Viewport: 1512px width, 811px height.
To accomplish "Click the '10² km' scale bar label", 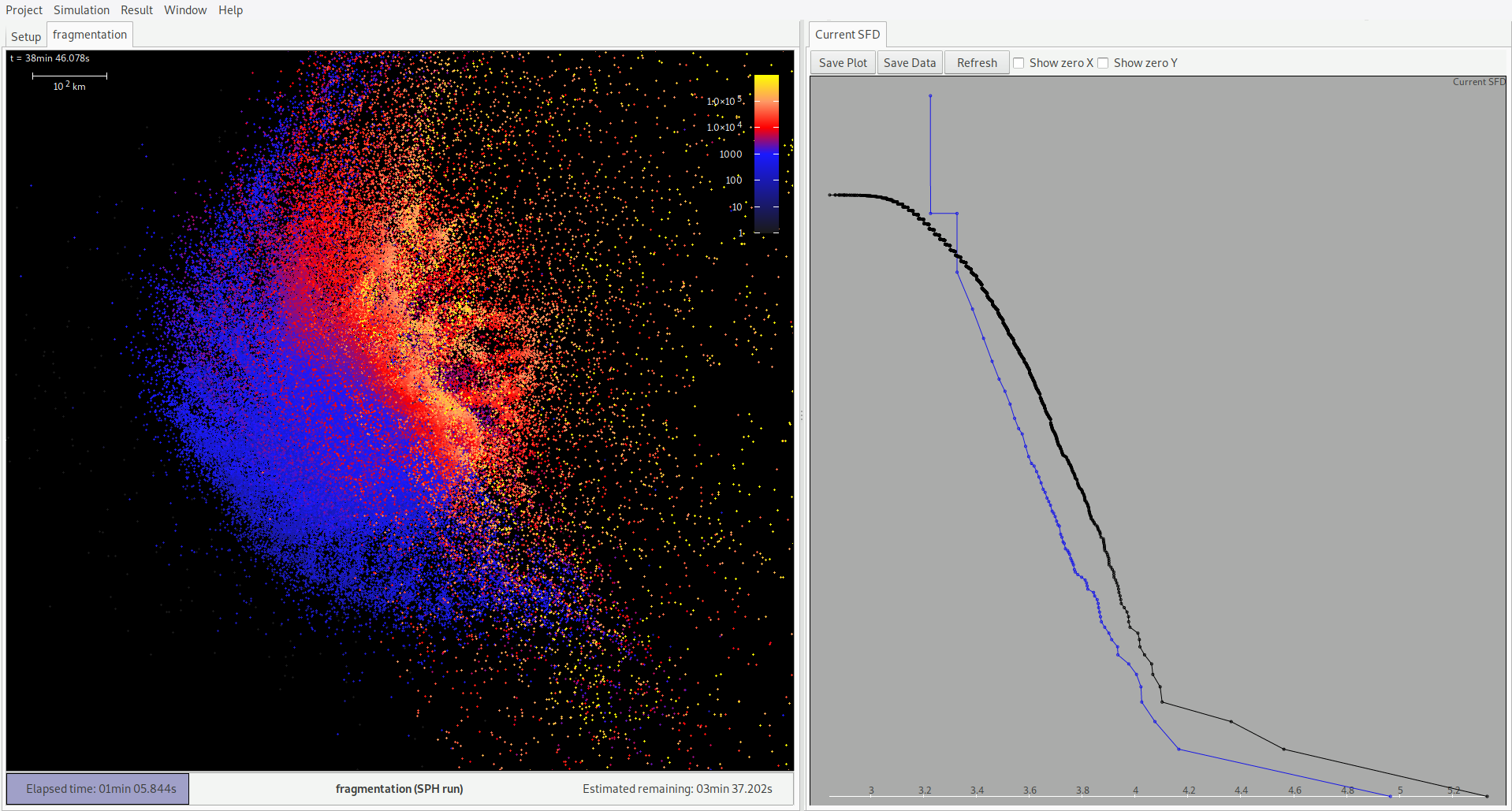I will point(69,86).
